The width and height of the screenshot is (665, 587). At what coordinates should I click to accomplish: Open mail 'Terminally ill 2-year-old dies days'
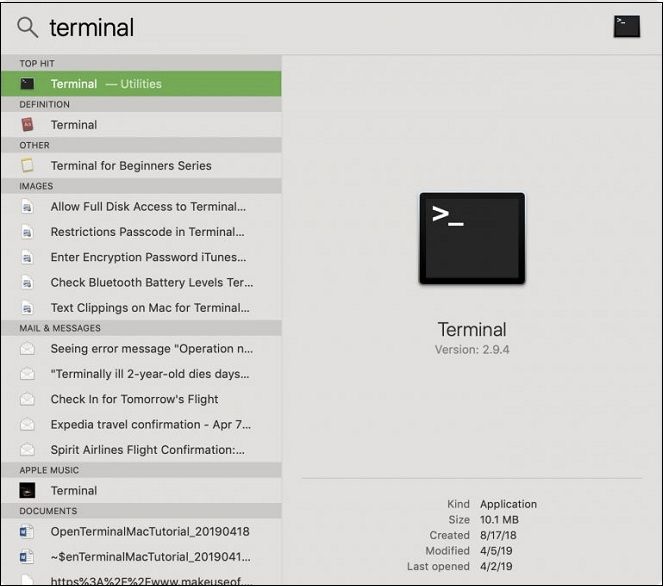pos(141,374)
